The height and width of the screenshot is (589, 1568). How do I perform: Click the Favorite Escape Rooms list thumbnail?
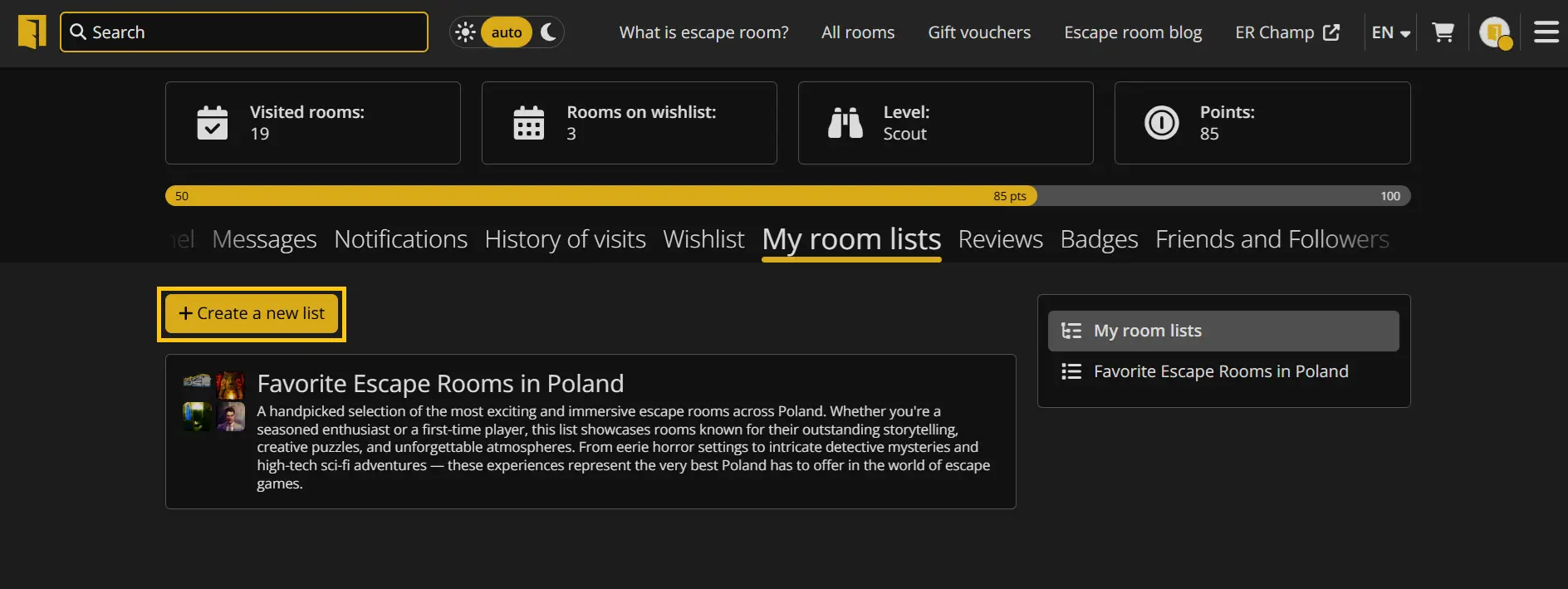click(213, 402)
